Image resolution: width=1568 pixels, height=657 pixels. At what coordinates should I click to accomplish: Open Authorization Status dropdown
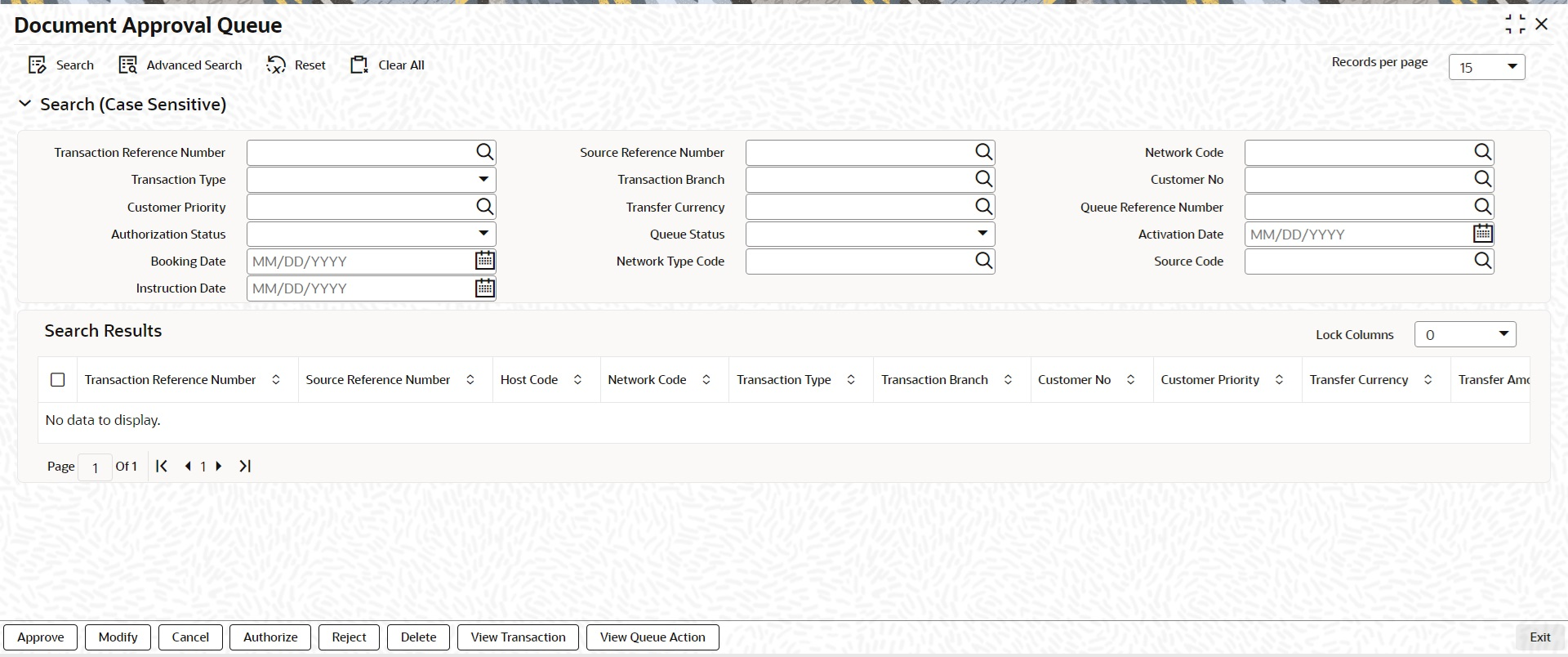[x=372, y=234]
